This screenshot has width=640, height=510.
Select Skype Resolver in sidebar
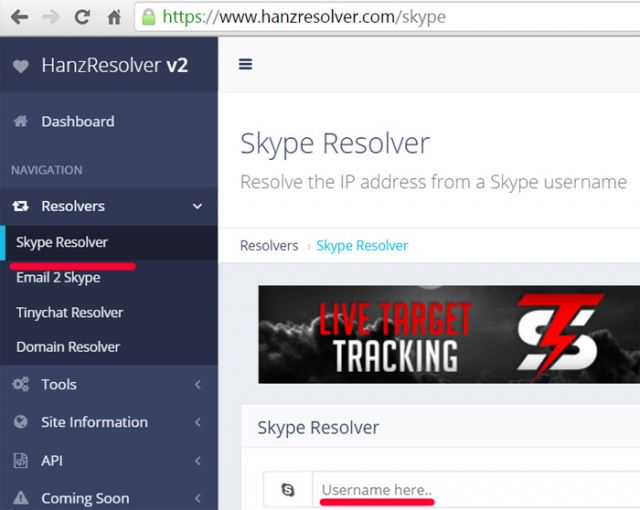(62, 242)
